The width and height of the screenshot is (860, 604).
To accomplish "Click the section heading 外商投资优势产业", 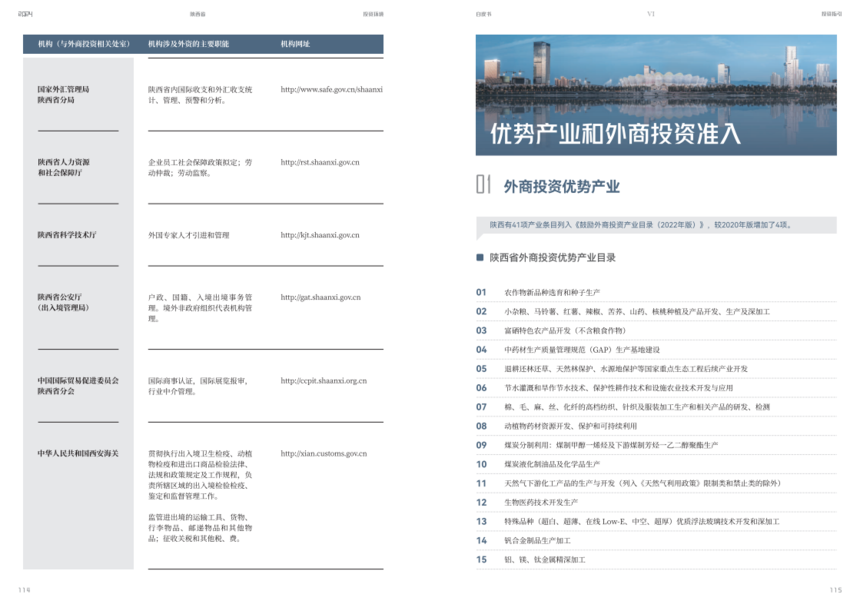I will [x=562, y=187].
